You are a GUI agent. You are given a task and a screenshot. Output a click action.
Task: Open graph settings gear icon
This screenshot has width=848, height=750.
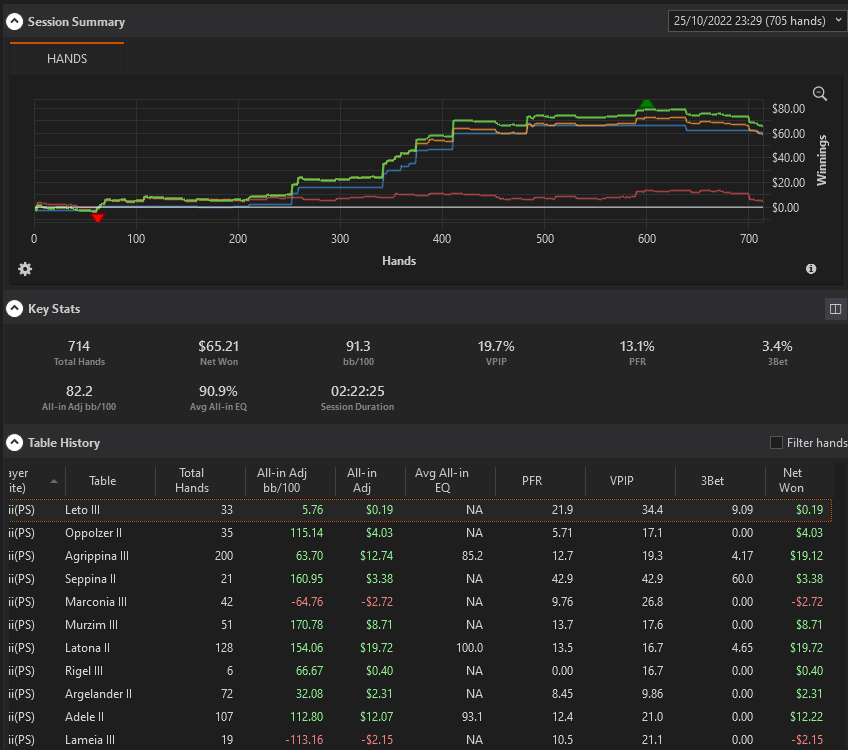click(25, 269)
